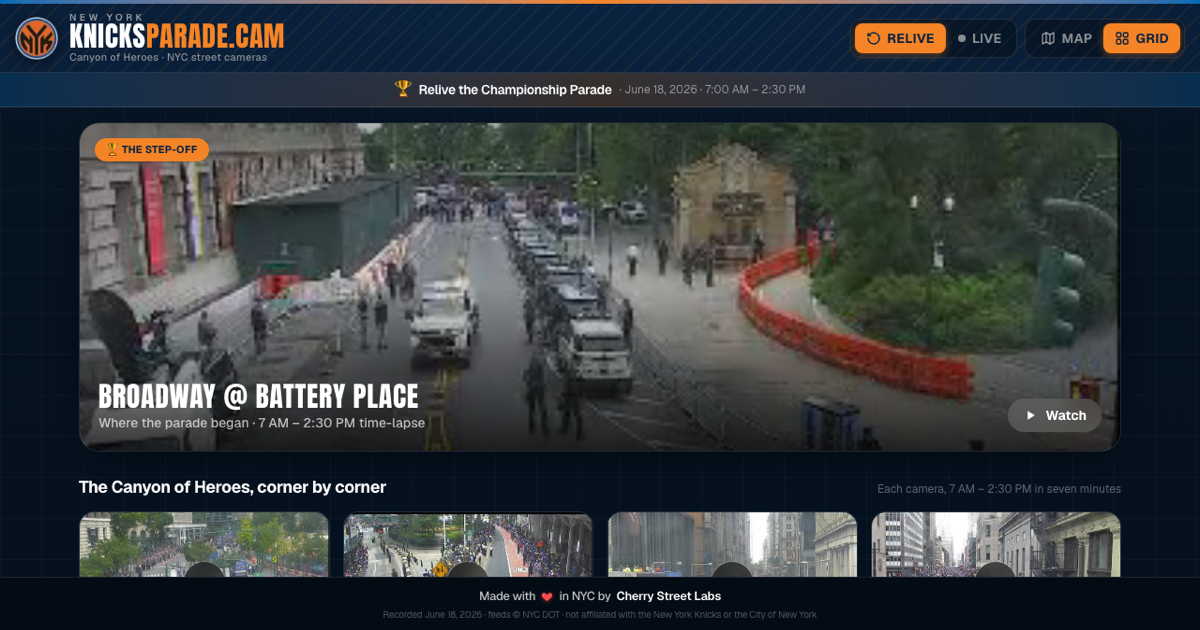This screenshot has width=1200, height=630.
Task: Click THE STEP-OFF badge
Action: (x=152, y=150)
